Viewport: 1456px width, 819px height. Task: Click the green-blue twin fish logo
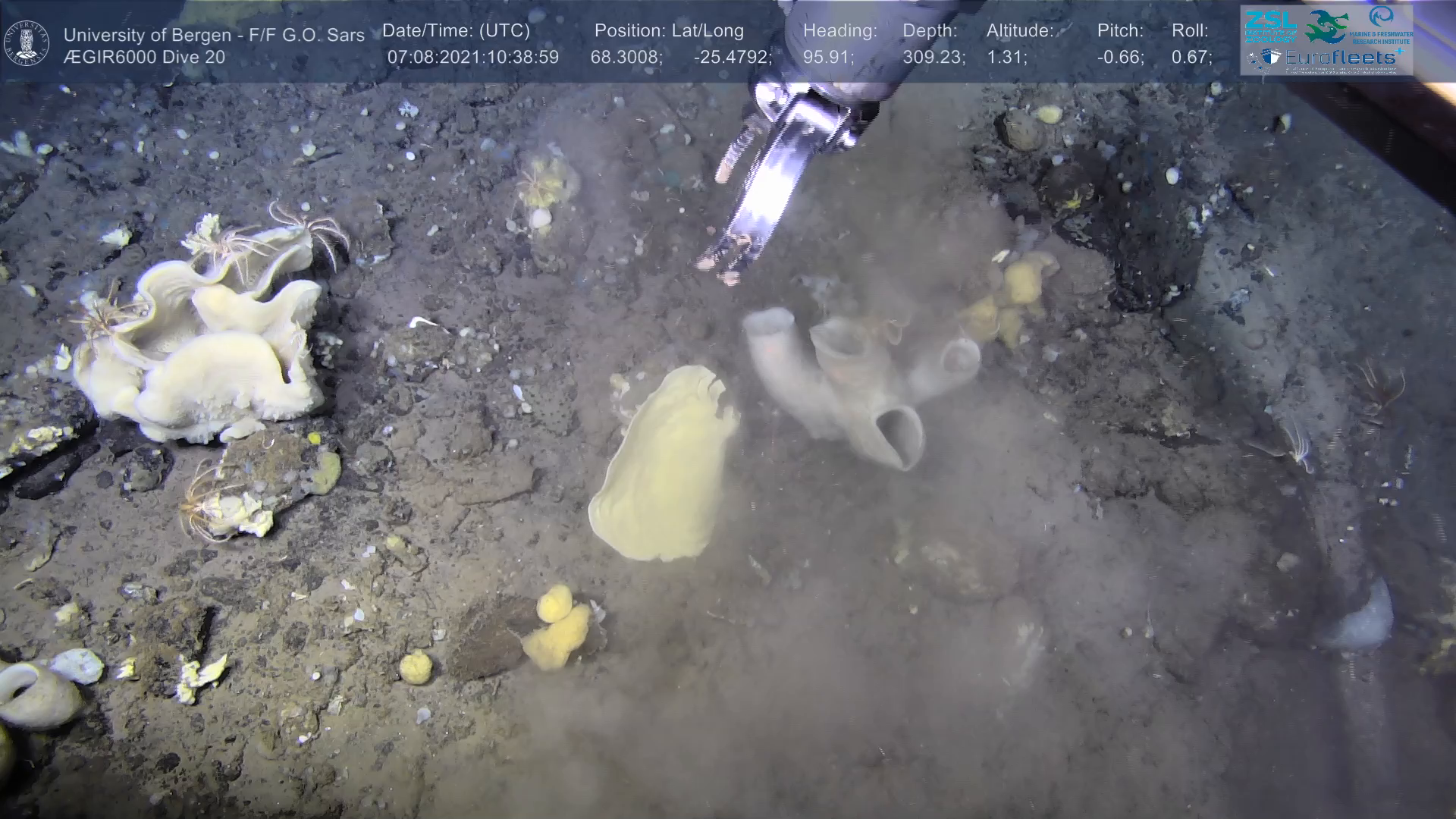click(1326, 27)
